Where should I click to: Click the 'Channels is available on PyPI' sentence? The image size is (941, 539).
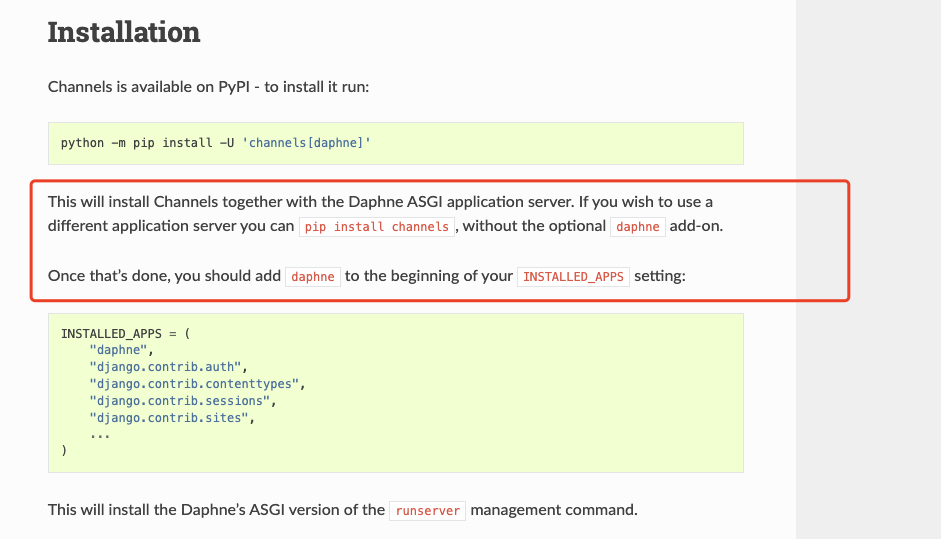(x=208, y=87)
